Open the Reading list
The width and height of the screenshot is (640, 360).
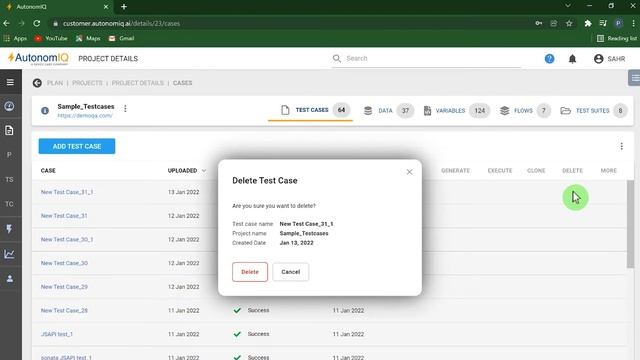point(617,38)
